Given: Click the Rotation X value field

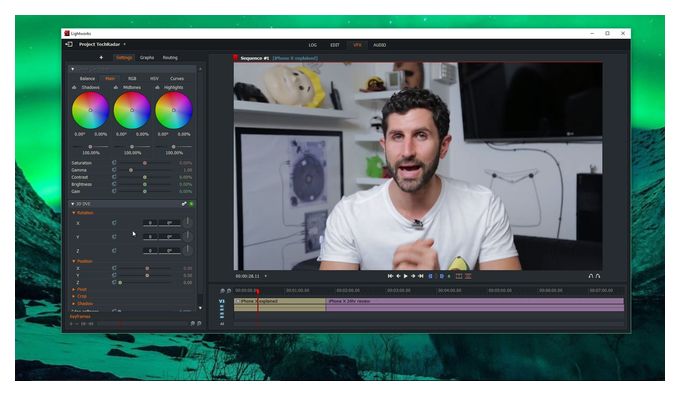Looking at the screenshot, I should (x=150, y=223).
